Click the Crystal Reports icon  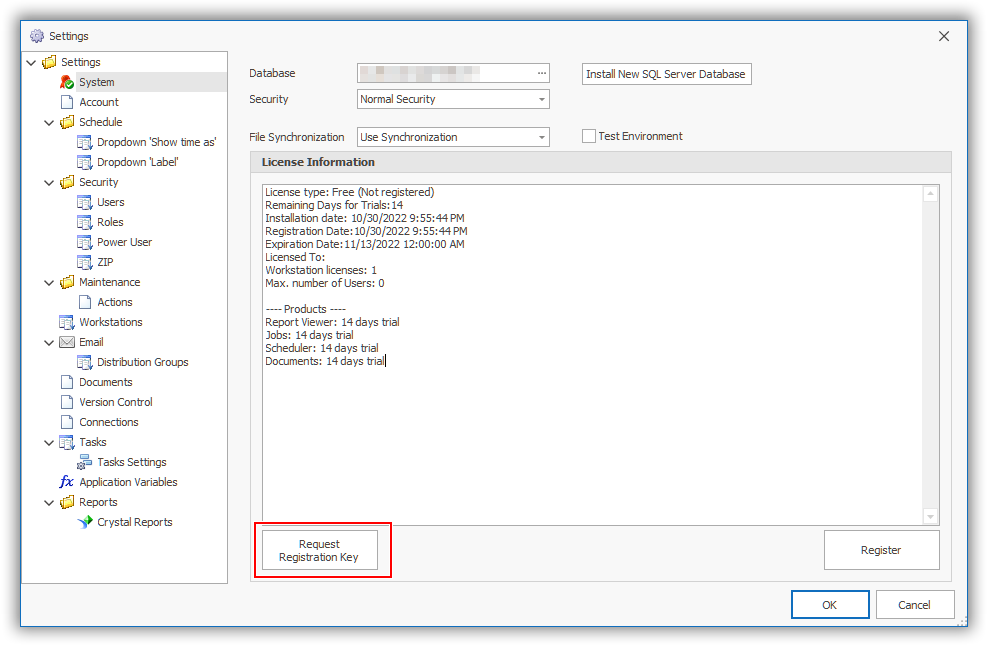(x=85, y=522)
